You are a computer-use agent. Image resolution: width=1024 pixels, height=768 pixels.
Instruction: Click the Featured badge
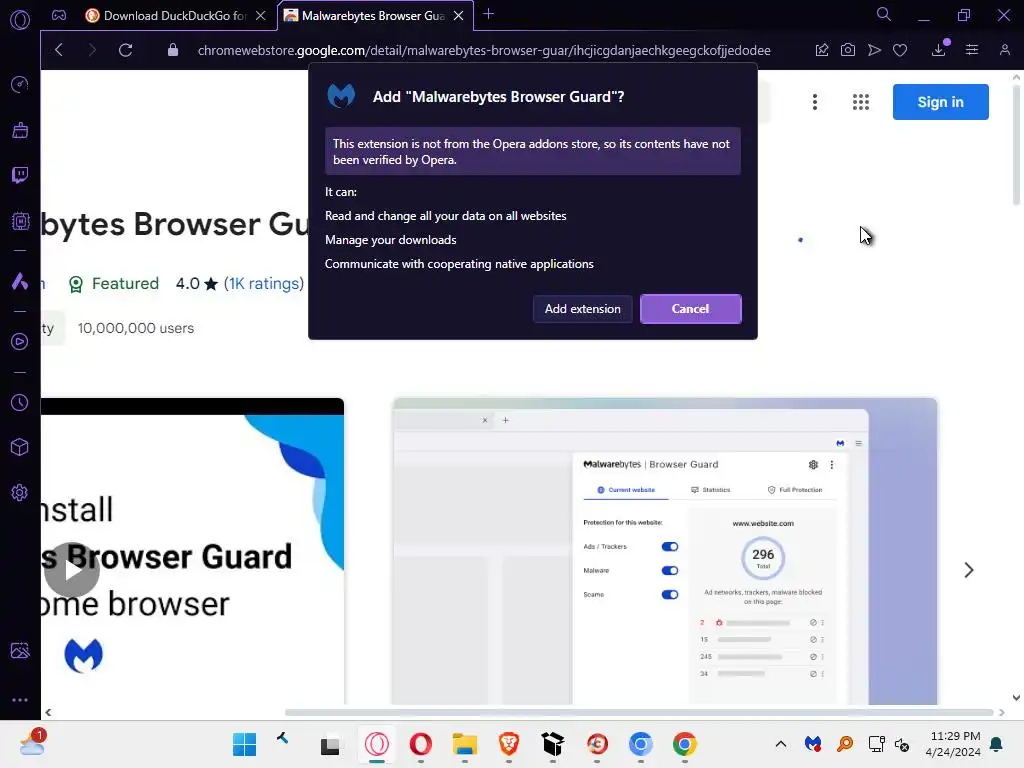pyautogui.click(x=114, y=283)
